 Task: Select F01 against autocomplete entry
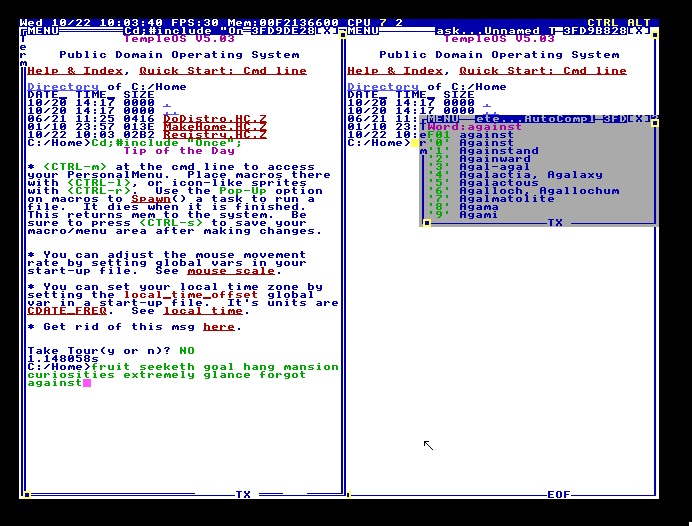click(470, 135)
